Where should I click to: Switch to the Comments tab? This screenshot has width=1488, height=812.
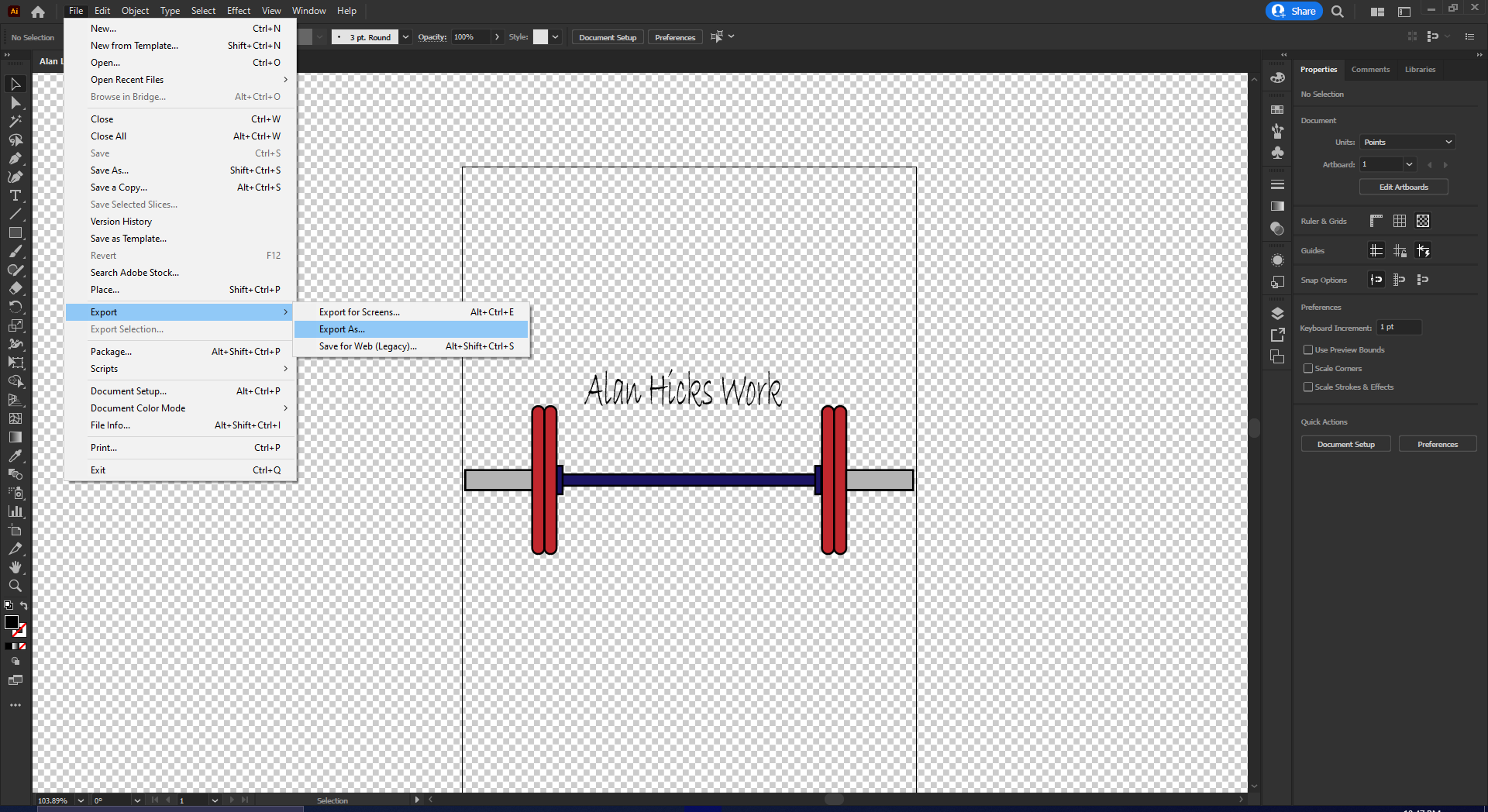click(1370, 70)
